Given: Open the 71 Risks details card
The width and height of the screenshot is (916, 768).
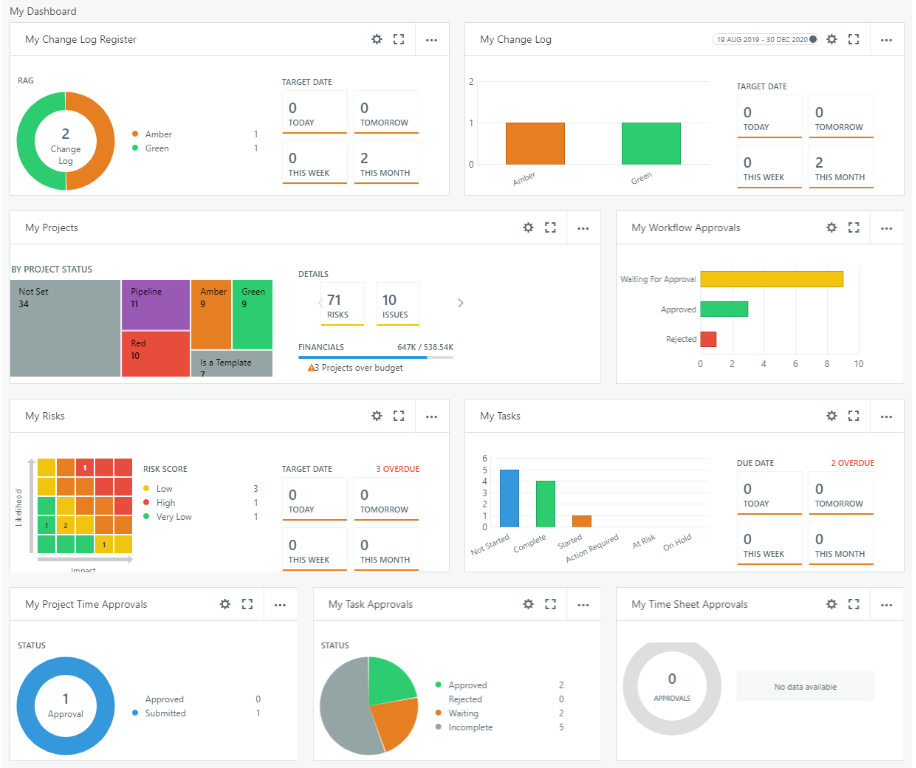Looking at the screenshot, I should 342,304.
